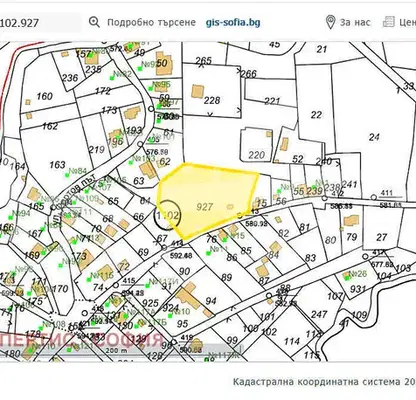
Task: Click the search field containing 102.927
Action: [40, 23]
